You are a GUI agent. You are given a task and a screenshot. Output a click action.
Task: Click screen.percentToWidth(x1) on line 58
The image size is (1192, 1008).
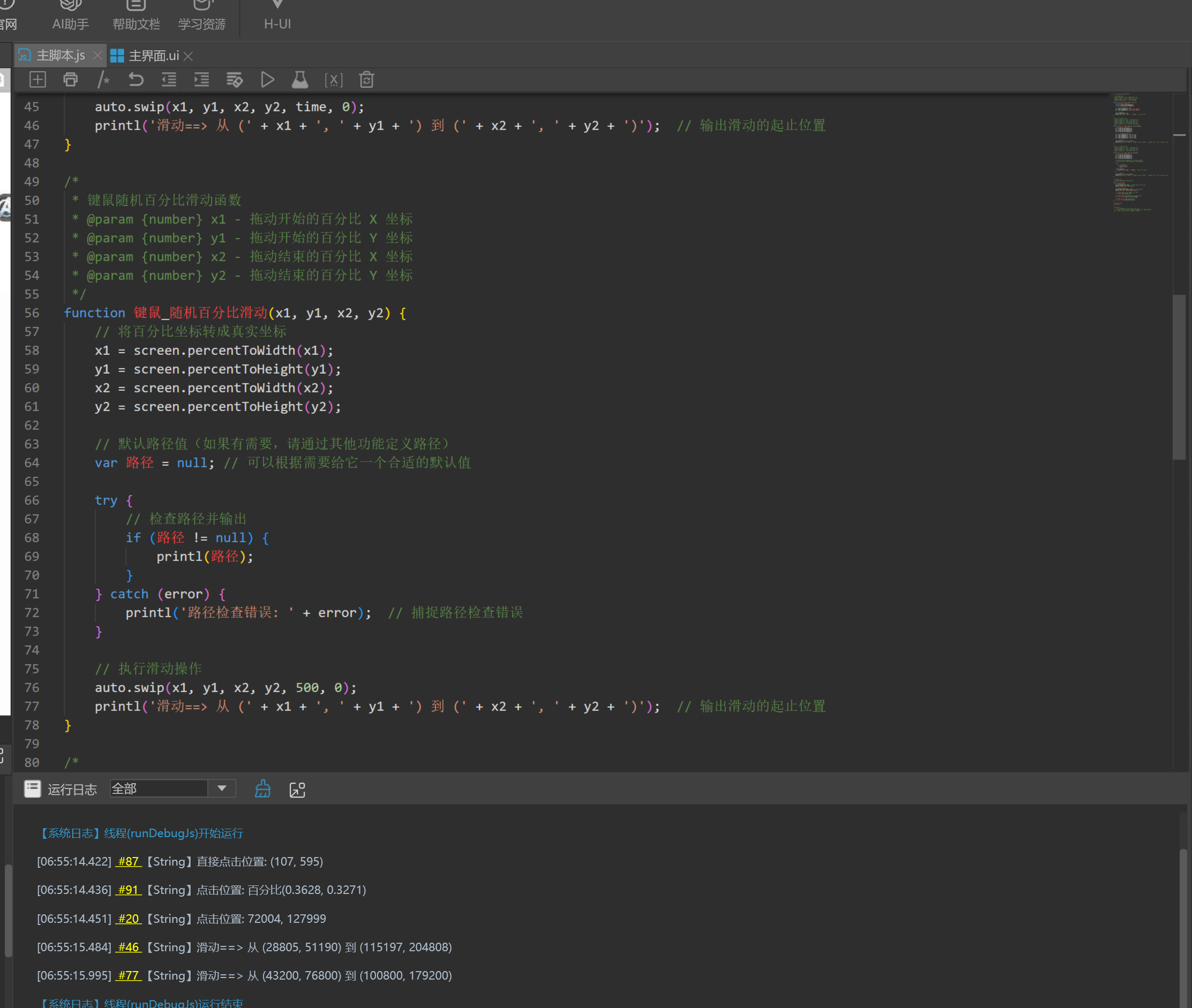pyautogui.click(x=233, y=350)
